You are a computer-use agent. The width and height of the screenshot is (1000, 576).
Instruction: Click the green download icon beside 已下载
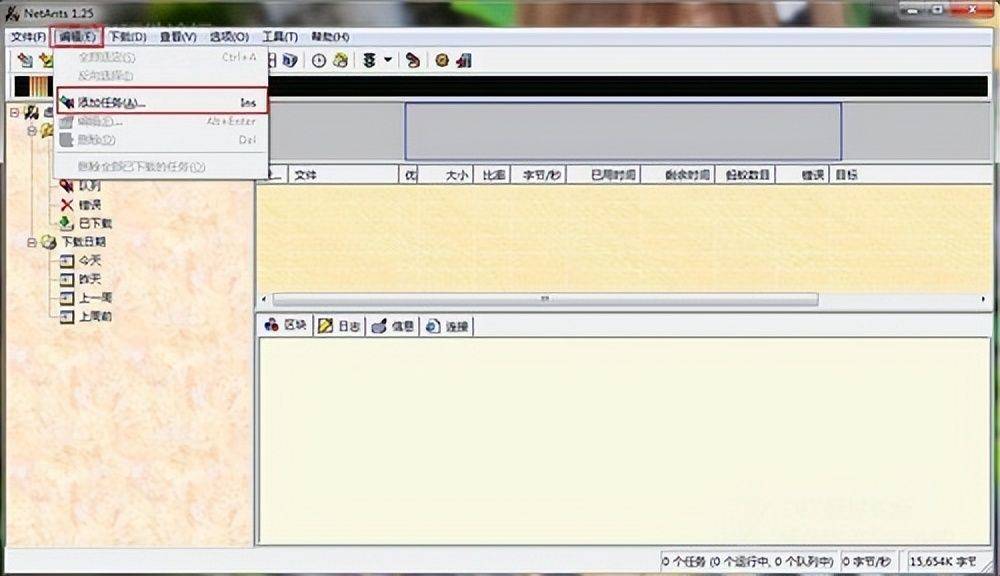point(67,223)
